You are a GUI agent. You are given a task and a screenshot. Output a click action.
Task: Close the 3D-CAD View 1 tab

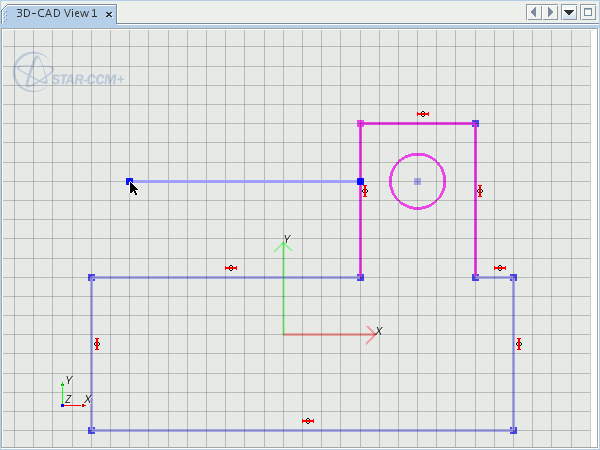[x=109, y=14]
